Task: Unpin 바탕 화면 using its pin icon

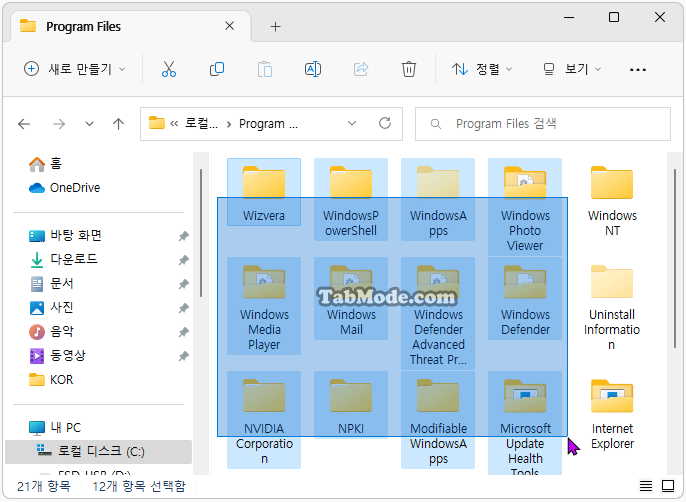Action: [x=183, y=236]
